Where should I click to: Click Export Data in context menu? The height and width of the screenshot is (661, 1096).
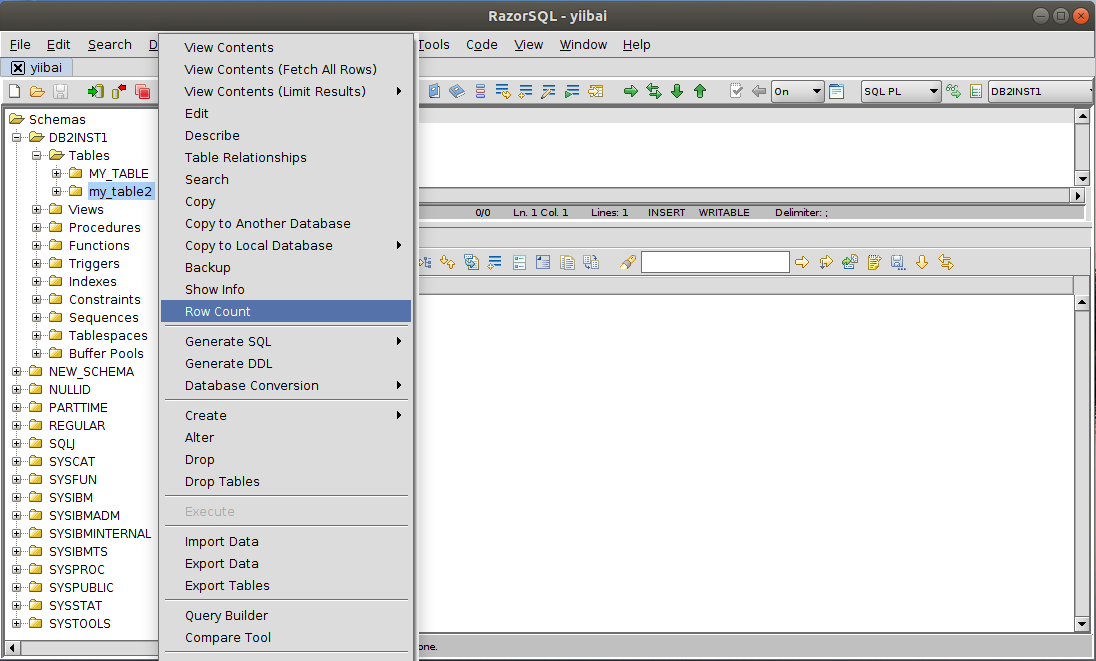click(x=221, y=563)
